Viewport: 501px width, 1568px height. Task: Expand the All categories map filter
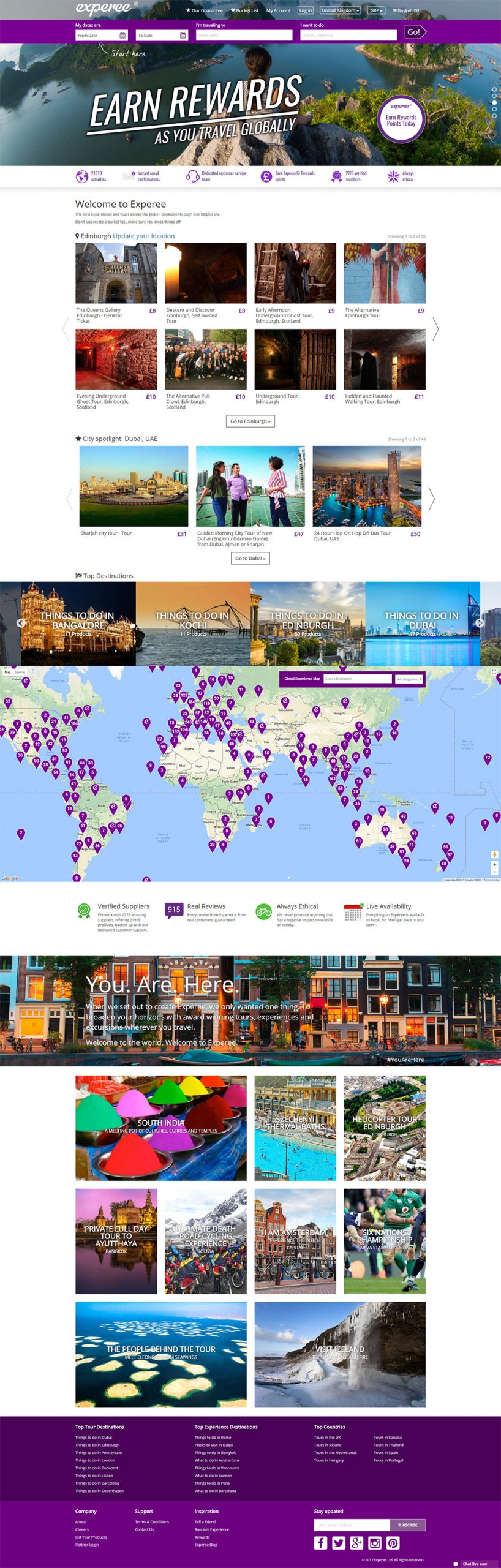click(409, 679)
